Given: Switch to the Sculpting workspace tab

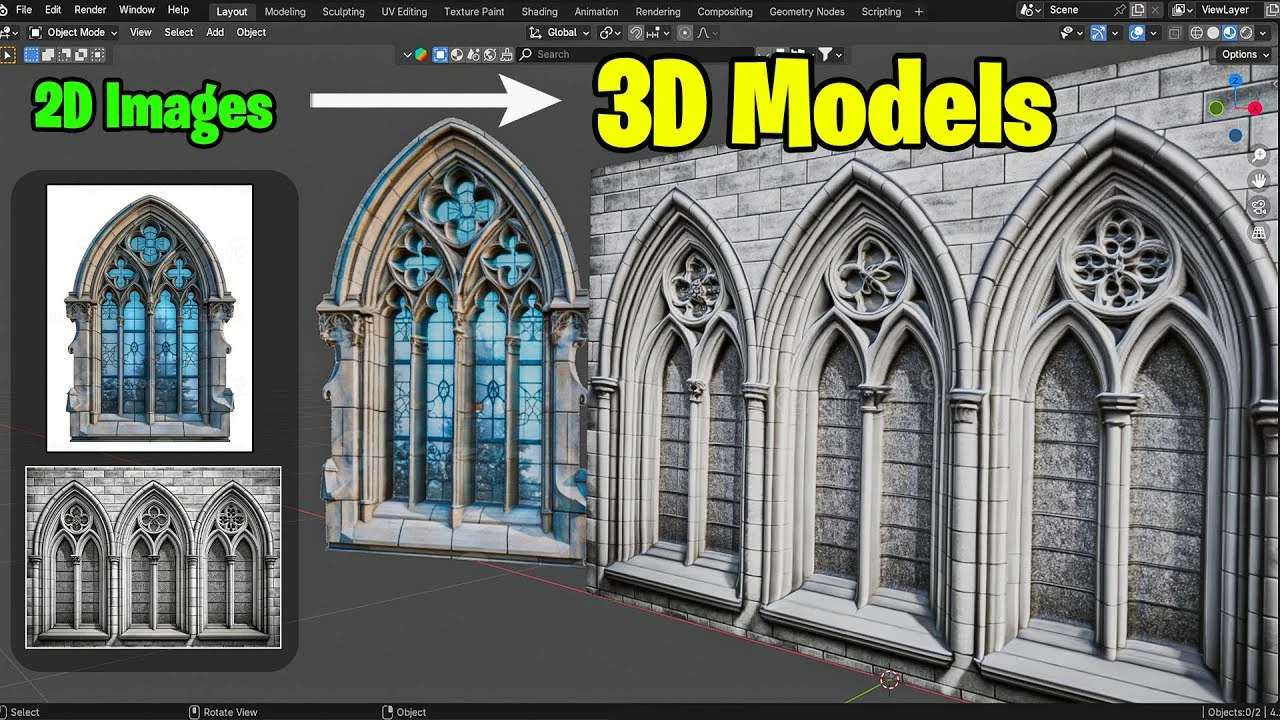Looking at the screenshot, I should [343, 12].
